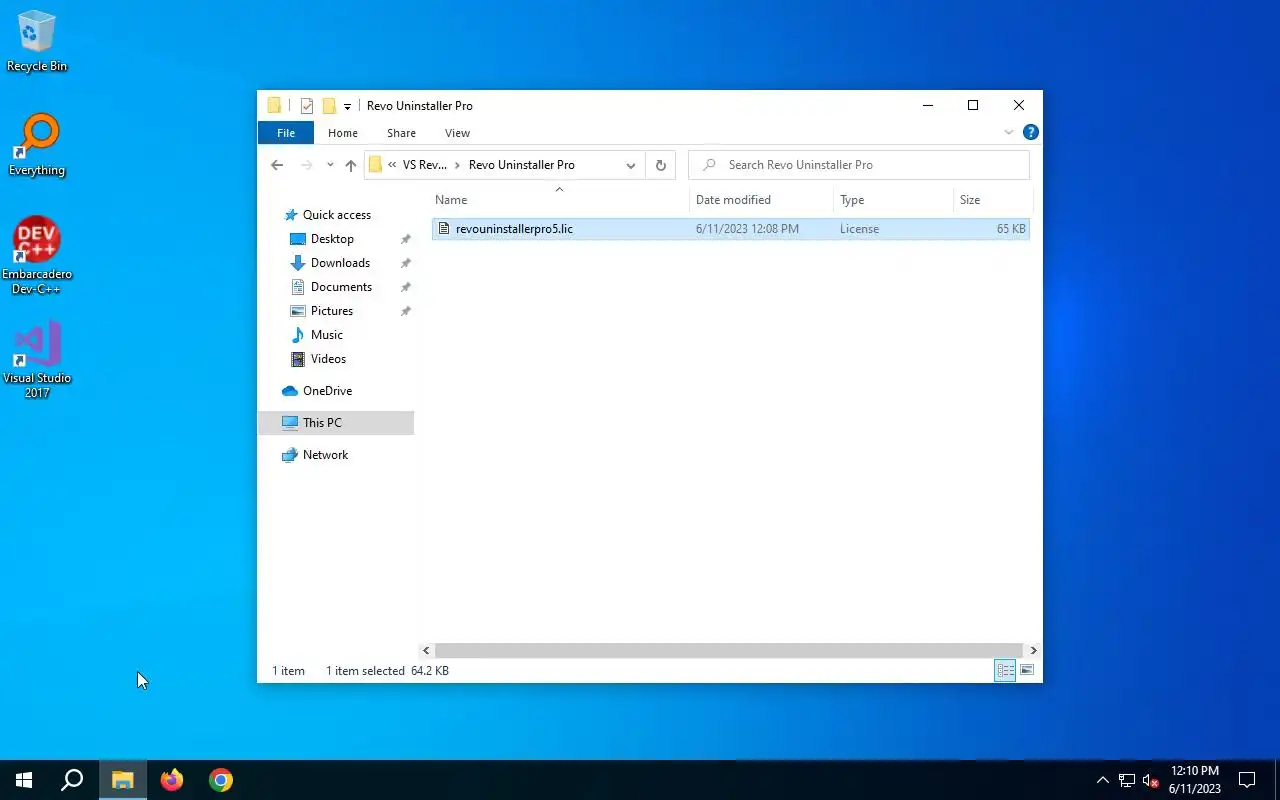The width and height of the screenshot is (1280, 800).
Task: Open the taskbar clock and date
Action: pos(1194,780)
